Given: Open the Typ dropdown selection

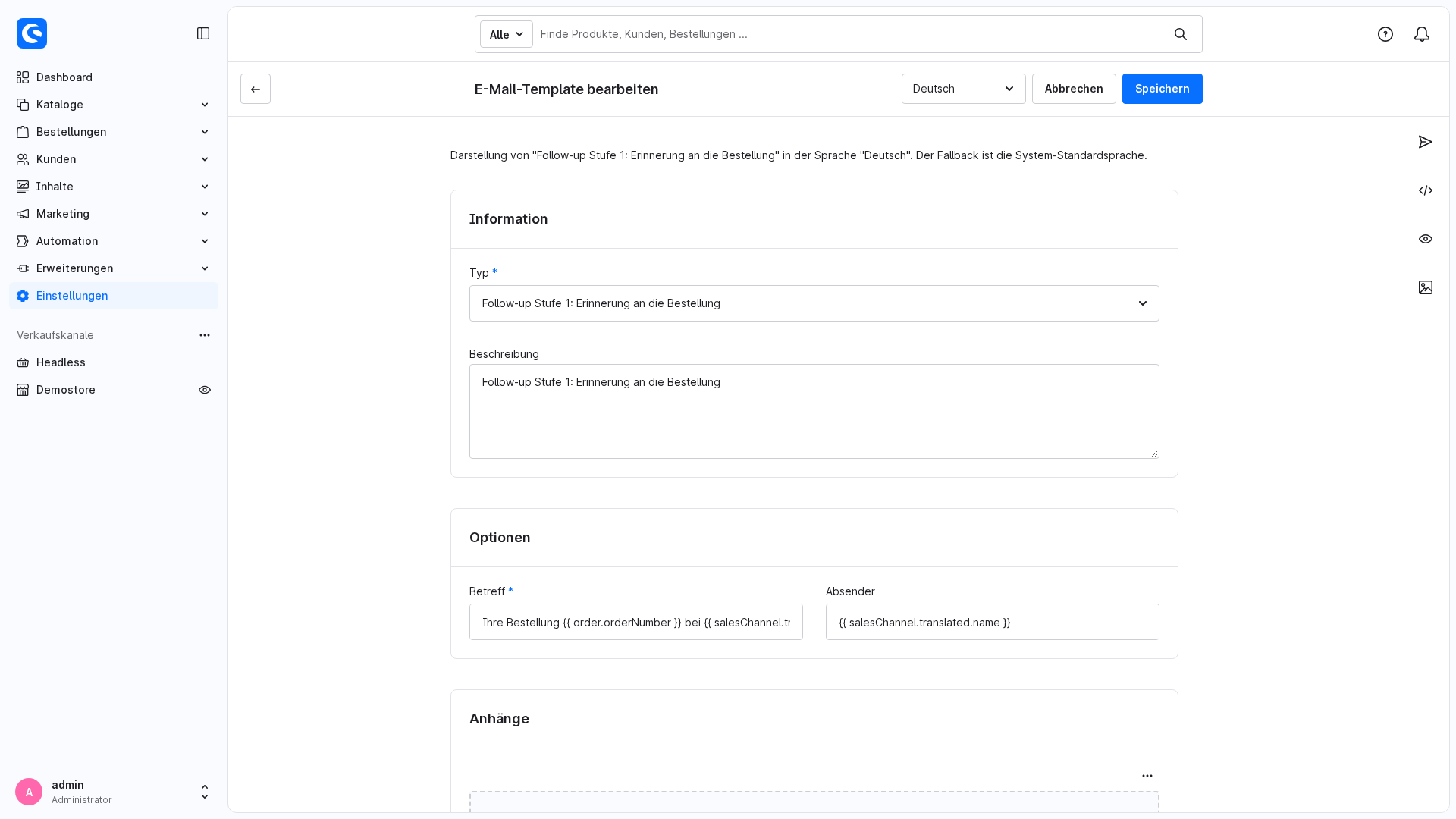Looking at the screenshot, I should (814, 303).
